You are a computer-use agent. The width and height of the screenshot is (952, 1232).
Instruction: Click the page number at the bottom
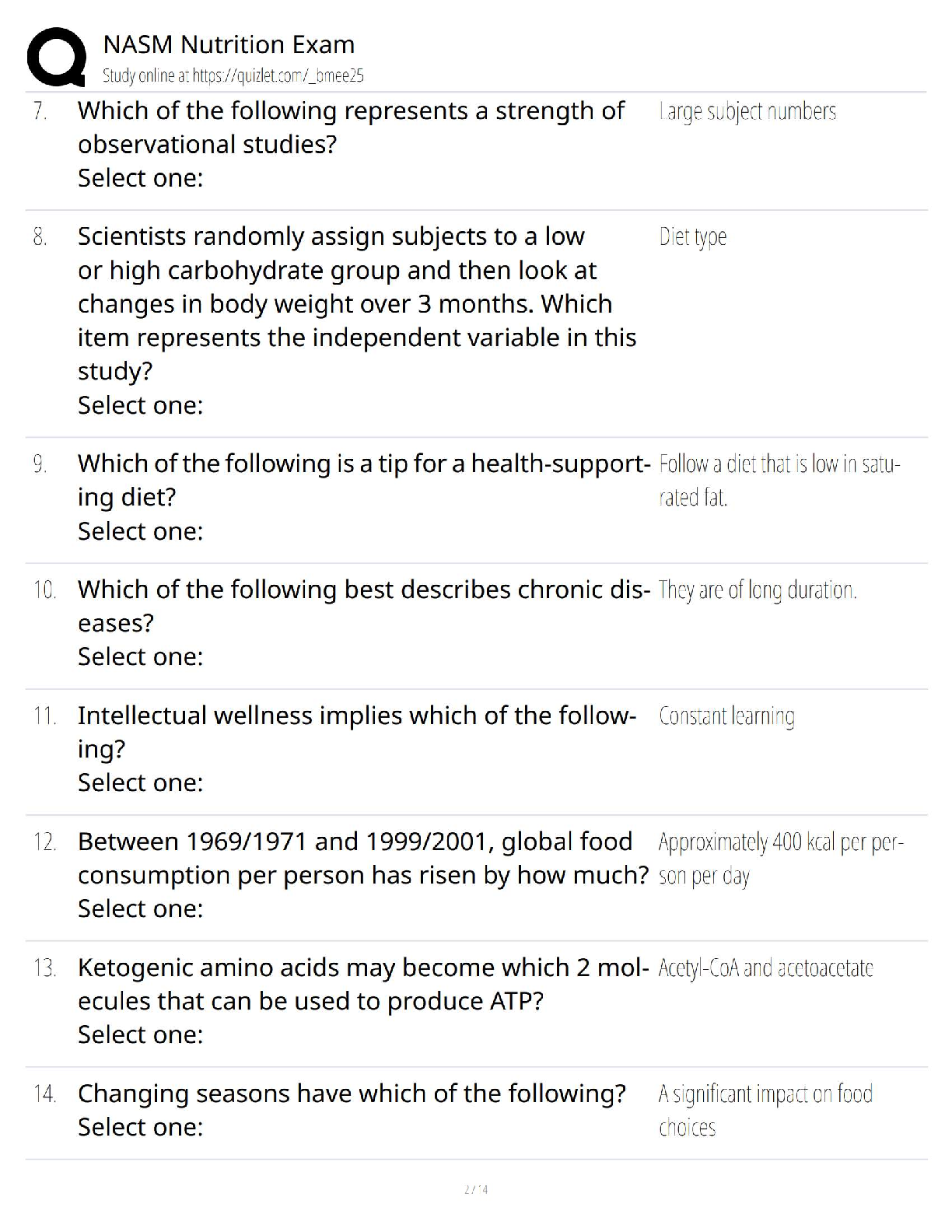(476, 1189)
